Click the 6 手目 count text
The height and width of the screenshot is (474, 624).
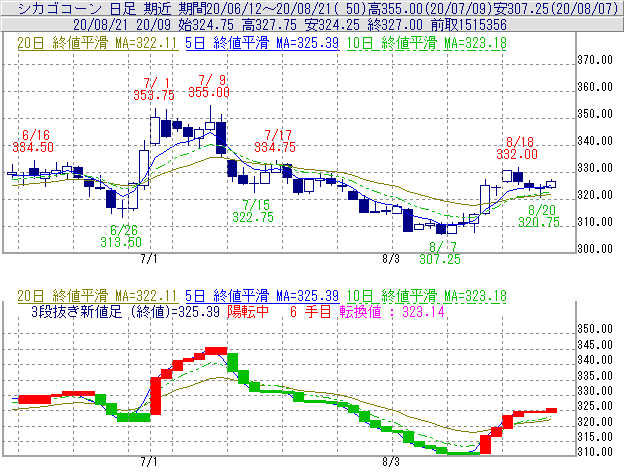pyautogui.click(x=310, y=312)
